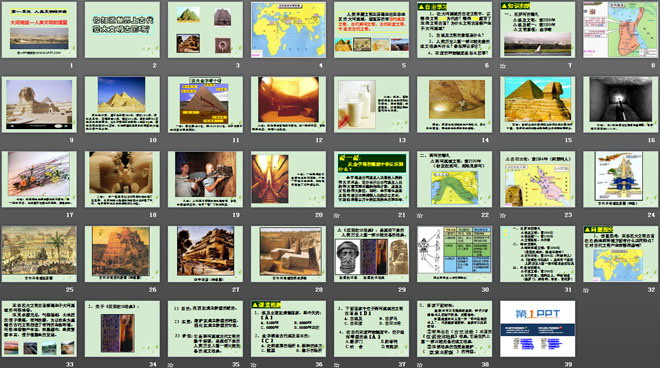The height and width of the screenshot is (368, 660).
Task: Select slide 11 pyramid cross-section diagram
Action: 205,104
